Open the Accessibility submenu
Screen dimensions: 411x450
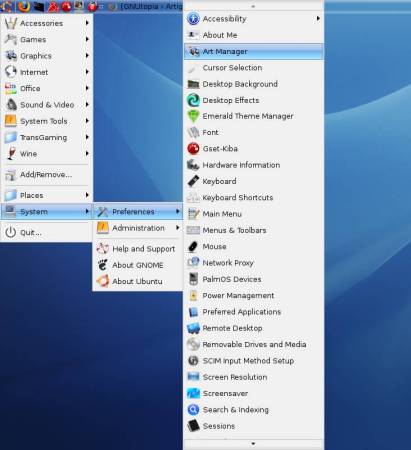(x=253, y=19)
